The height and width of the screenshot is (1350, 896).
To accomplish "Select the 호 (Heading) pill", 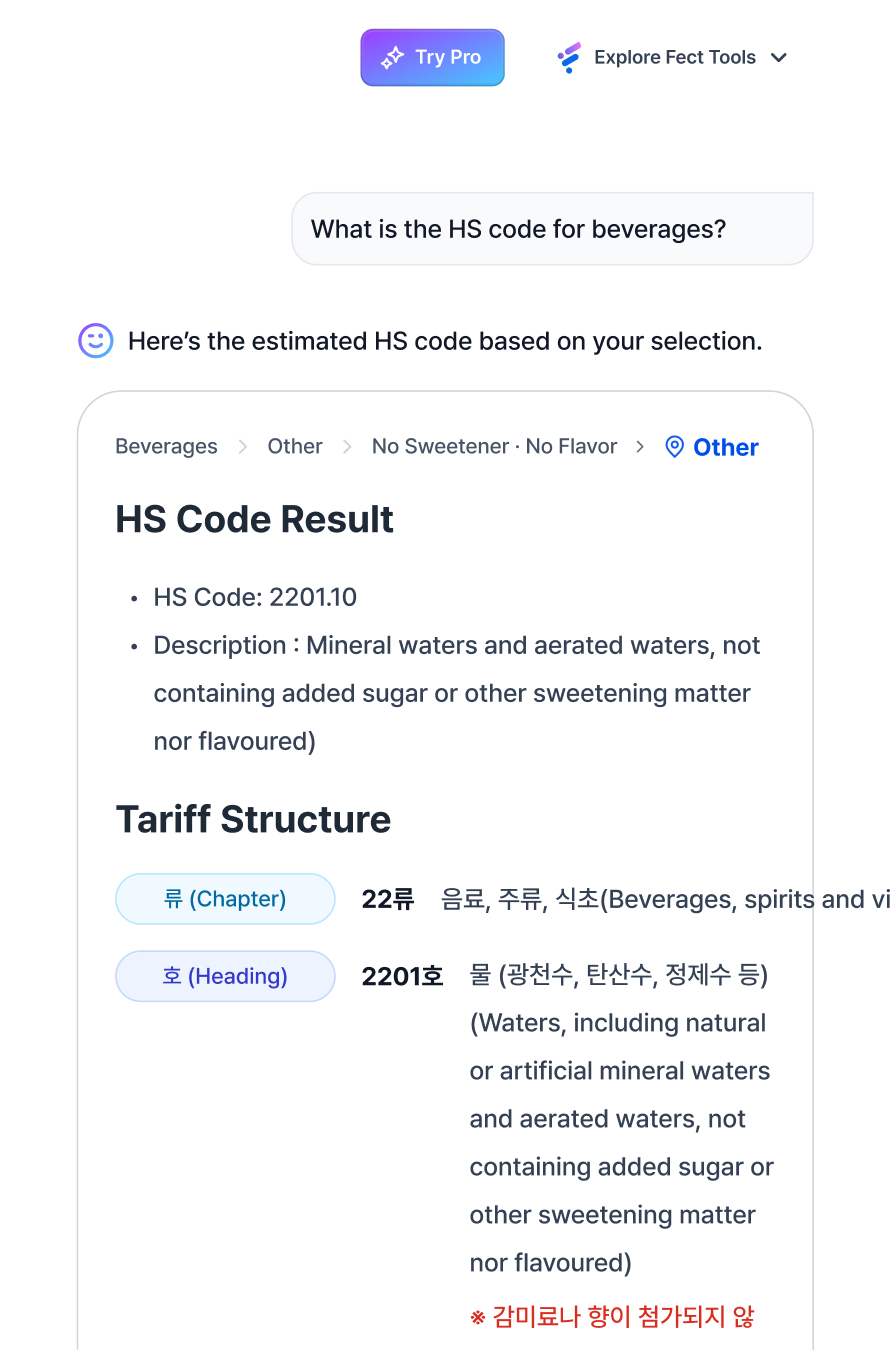I will click(x=225, y=976).
